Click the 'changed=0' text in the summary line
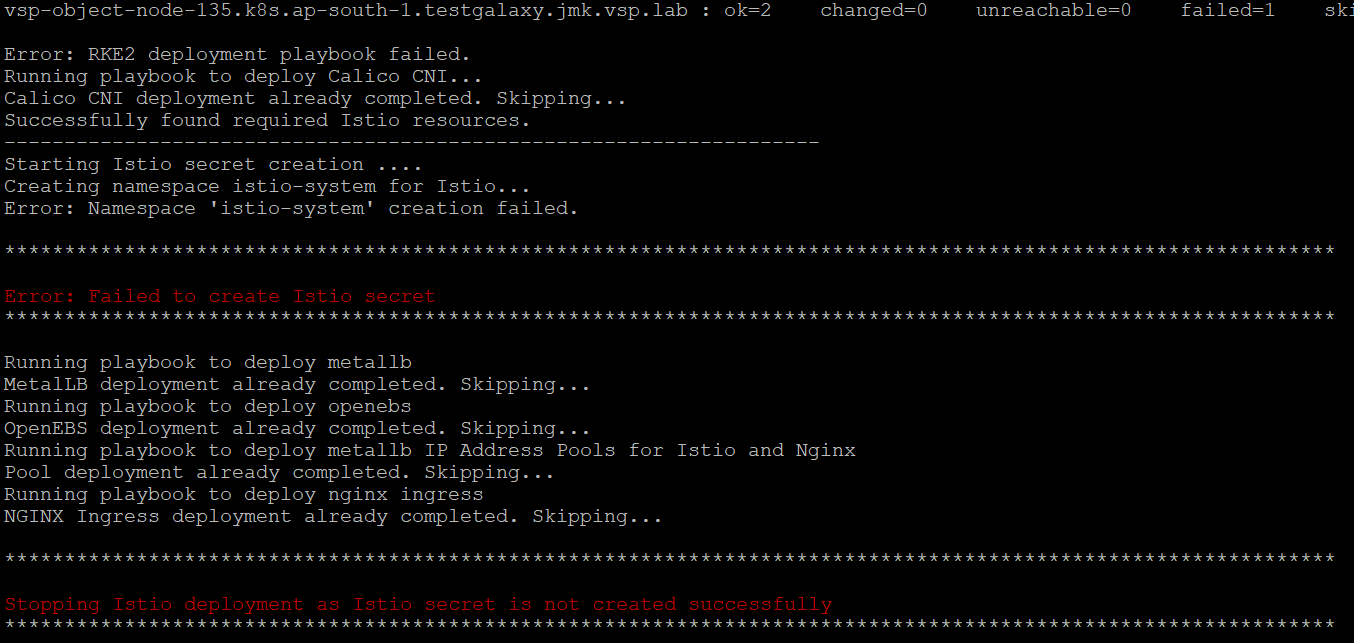The height and width of the screenshot is (643, 1354). [x=874, y=10]
